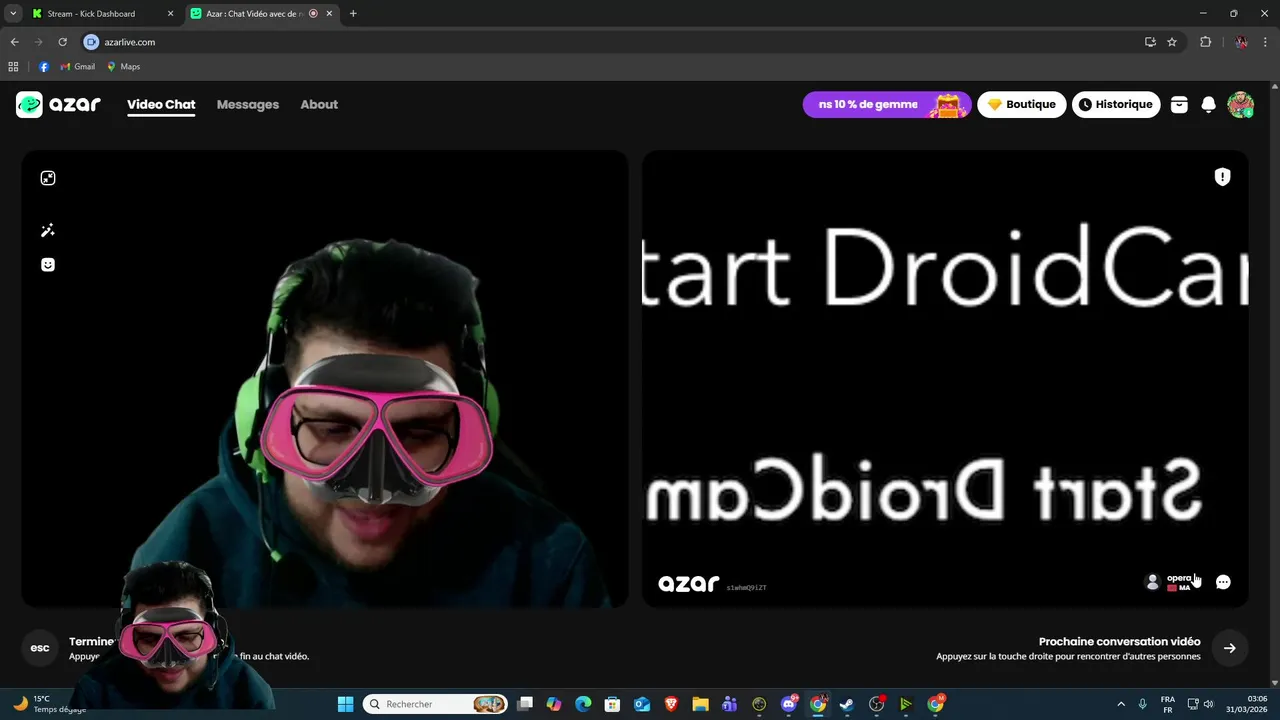Toggle the picture-in-picture resize icon
Screen dimensions: 1280x720
click(x=48, y=178)
